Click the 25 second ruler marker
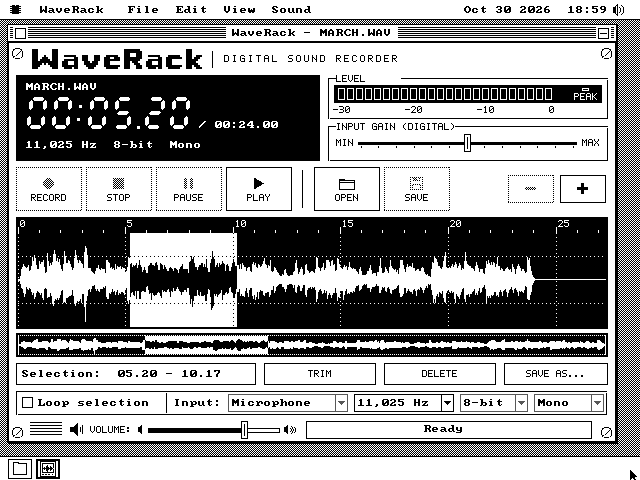The height and width of the screenshot is (480, 640). click(563, 224)
